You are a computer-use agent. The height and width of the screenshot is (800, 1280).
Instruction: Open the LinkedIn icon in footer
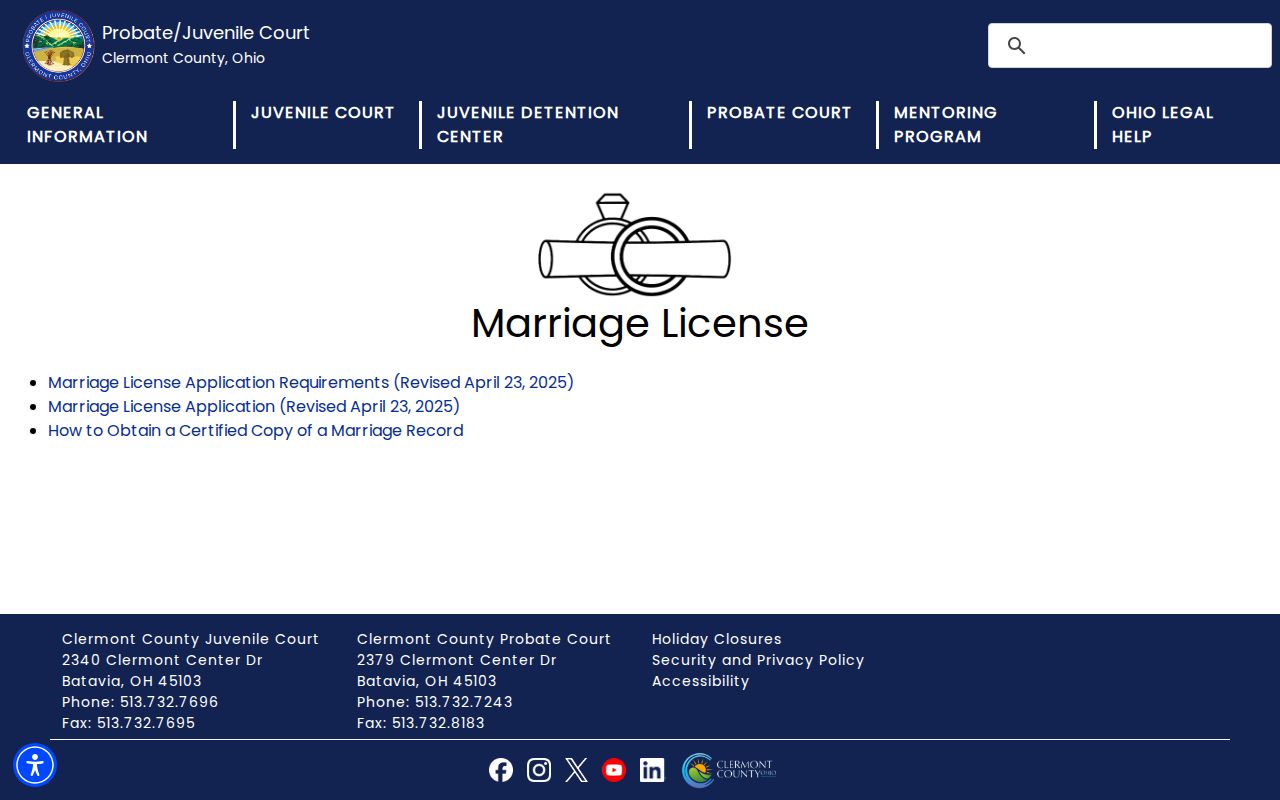[x=652, y=770]
